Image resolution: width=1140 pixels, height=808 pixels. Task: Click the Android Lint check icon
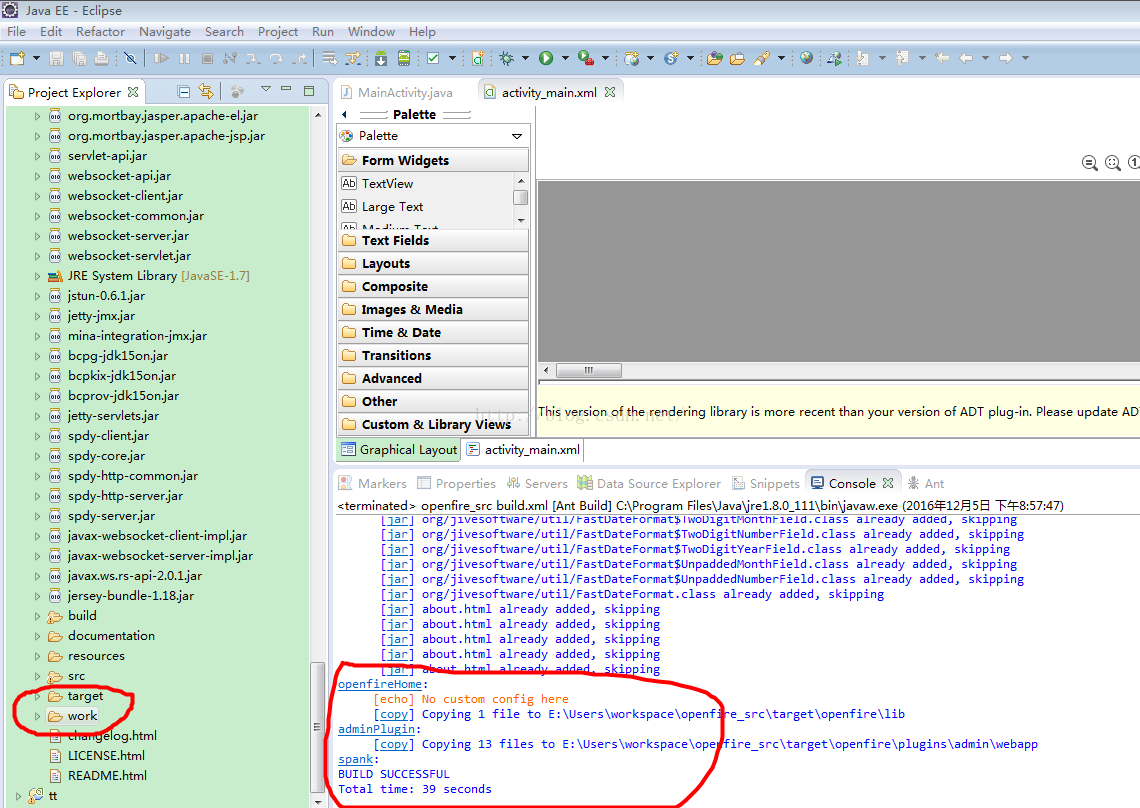pos(433,58)
